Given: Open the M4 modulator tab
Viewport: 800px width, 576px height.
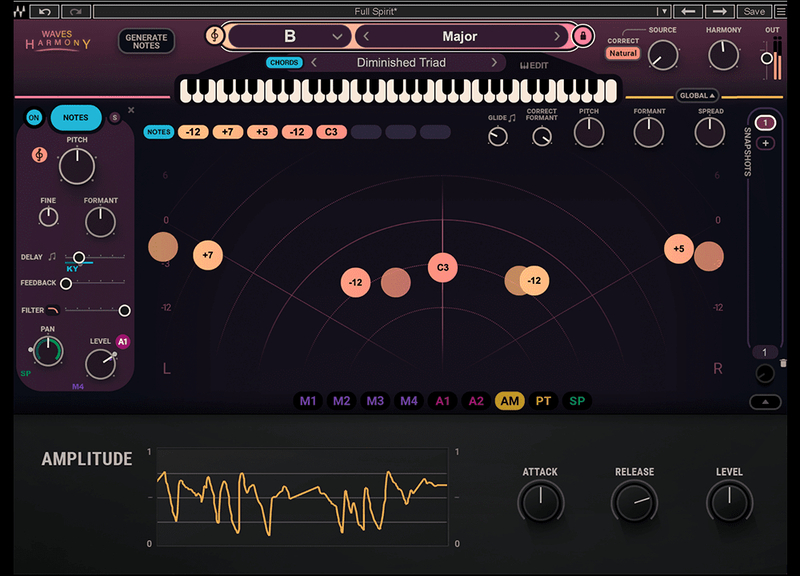Looking at the screenshot, I should [409, 401].
